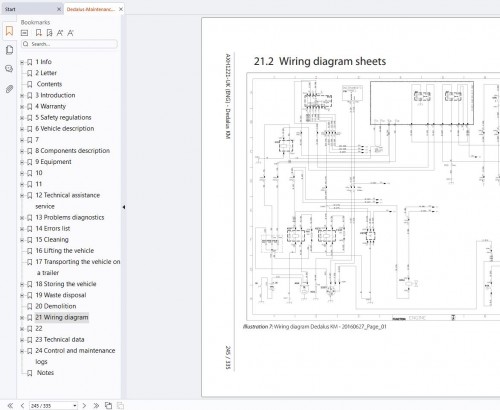Screen dimensions: 500x410
Task: Select 19 Waste disposal bookmark
Action: (61, 295)
